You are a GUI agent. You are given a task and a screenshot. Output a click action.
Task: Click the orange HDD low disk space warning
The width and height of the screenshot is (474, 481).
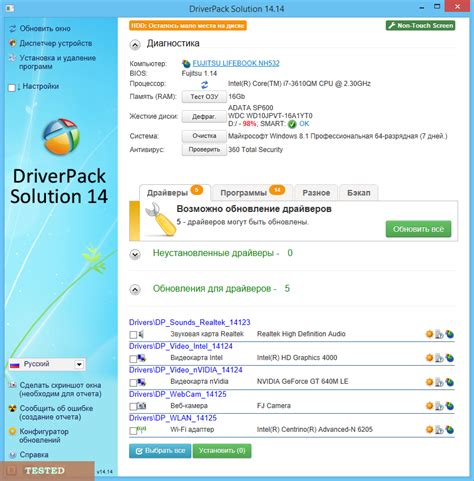tap(188, 26)
